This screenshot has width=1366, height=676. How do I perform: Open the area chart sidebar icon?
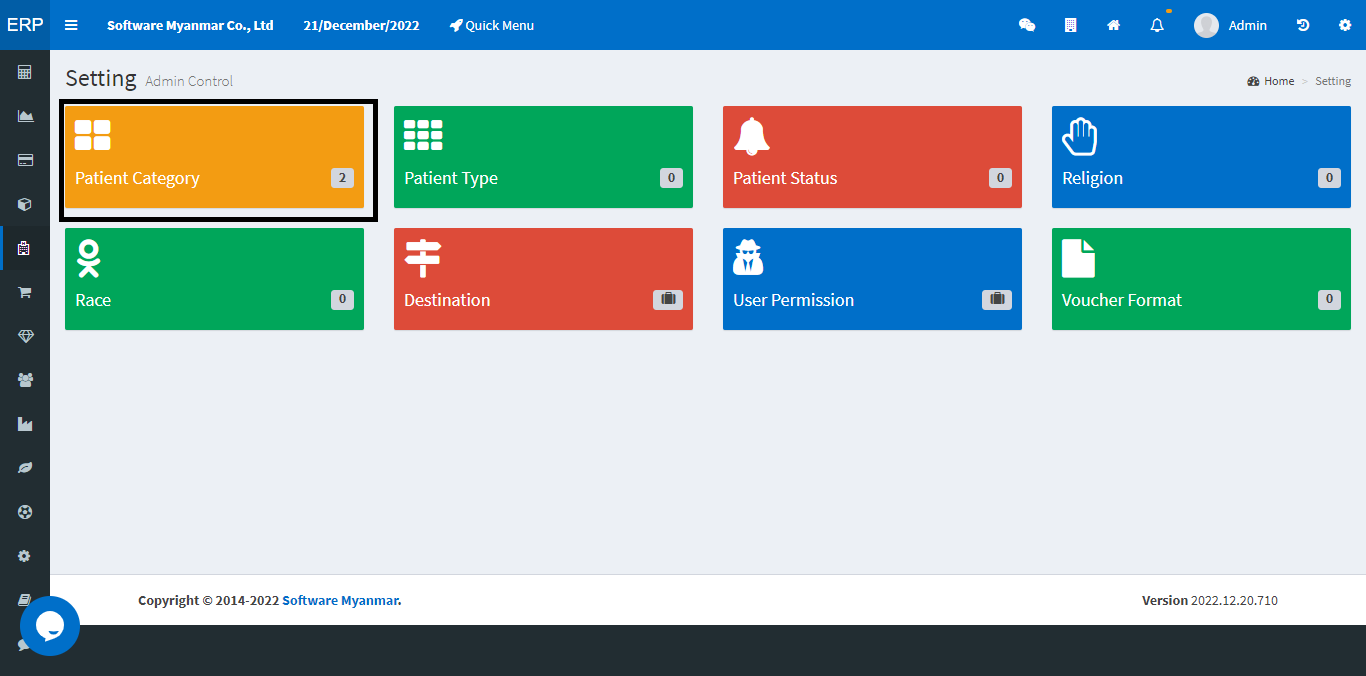click(x=25, y=116)
